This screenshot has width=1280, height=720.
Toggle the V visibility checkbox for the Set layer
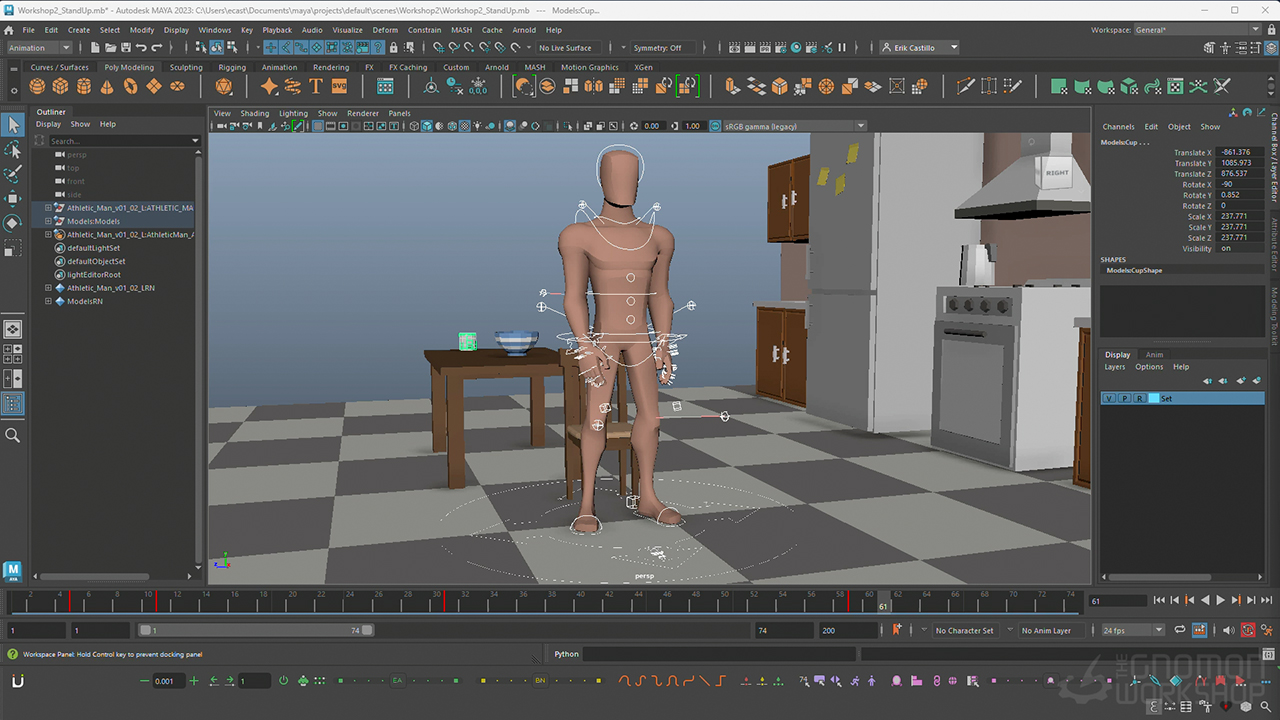(1107, 398)
